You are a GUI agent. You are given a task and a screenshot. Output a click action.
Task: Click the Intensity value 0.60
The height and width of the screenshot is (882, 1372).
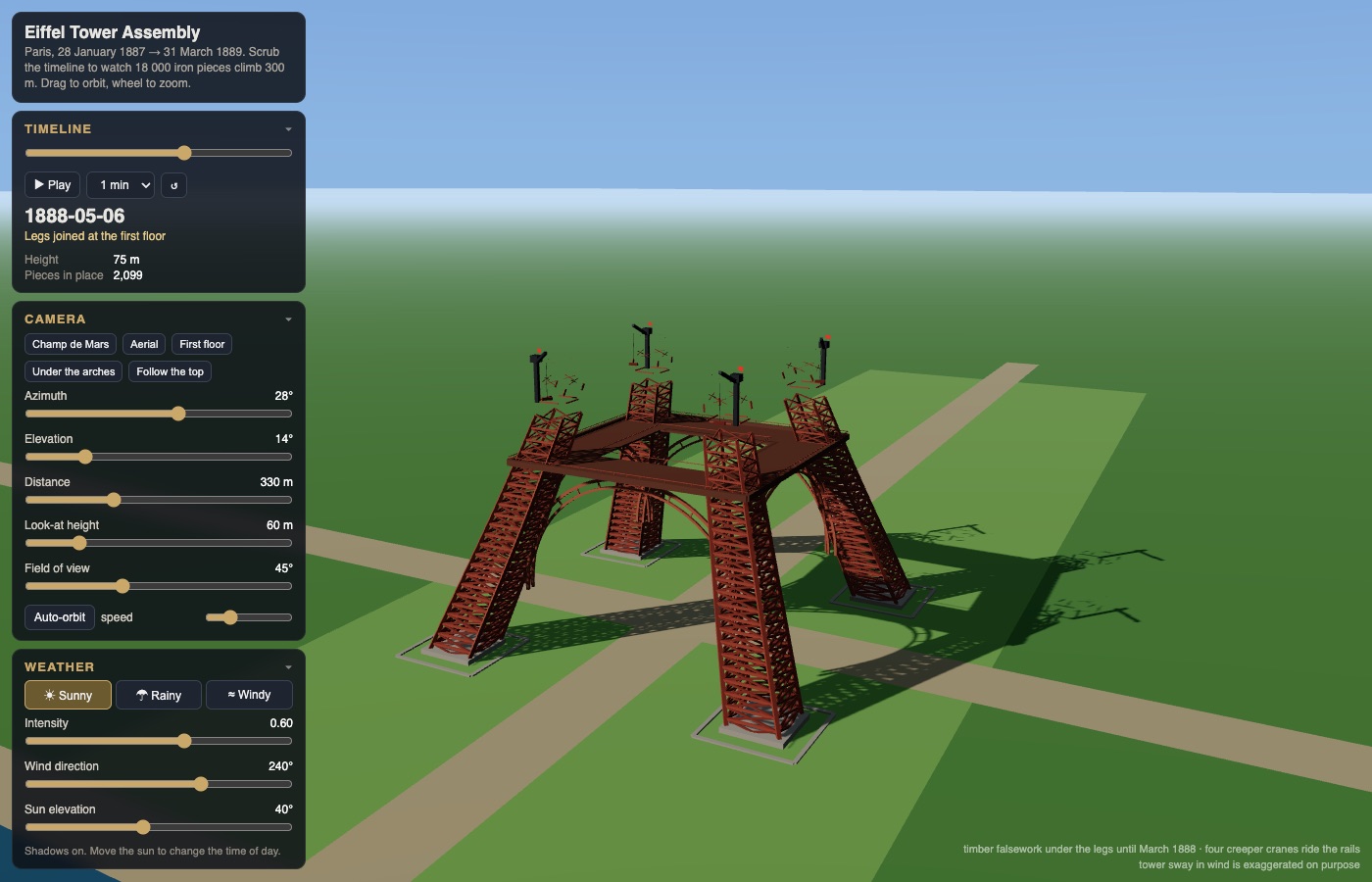(281, 723)
